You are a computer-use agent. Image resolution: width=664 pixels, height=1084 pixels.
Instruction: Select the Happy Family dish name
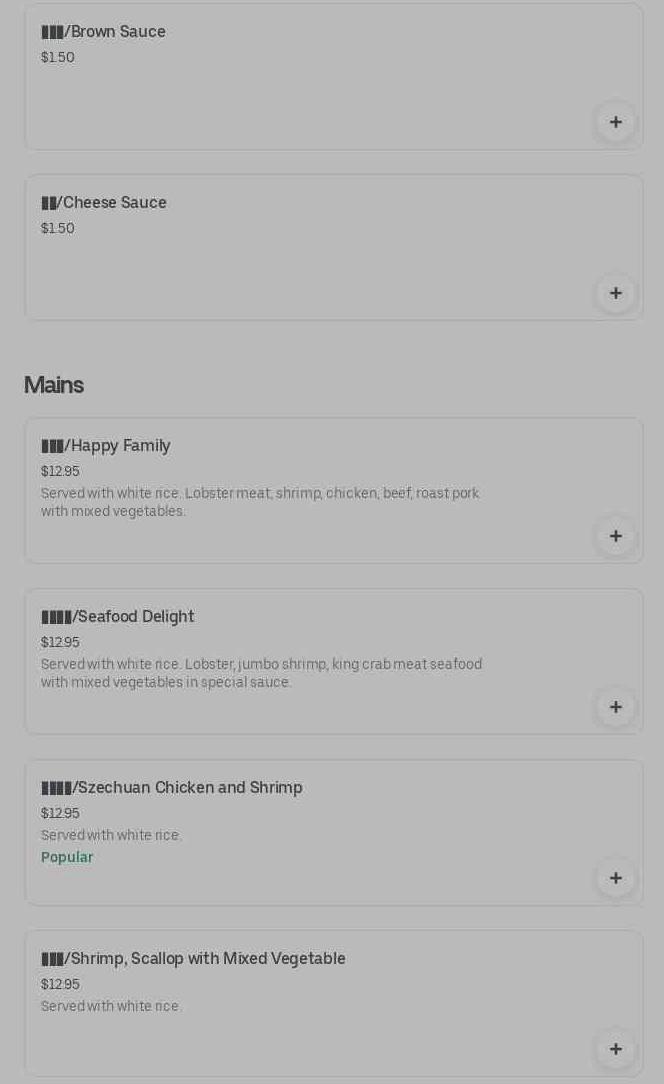[106, 446]
